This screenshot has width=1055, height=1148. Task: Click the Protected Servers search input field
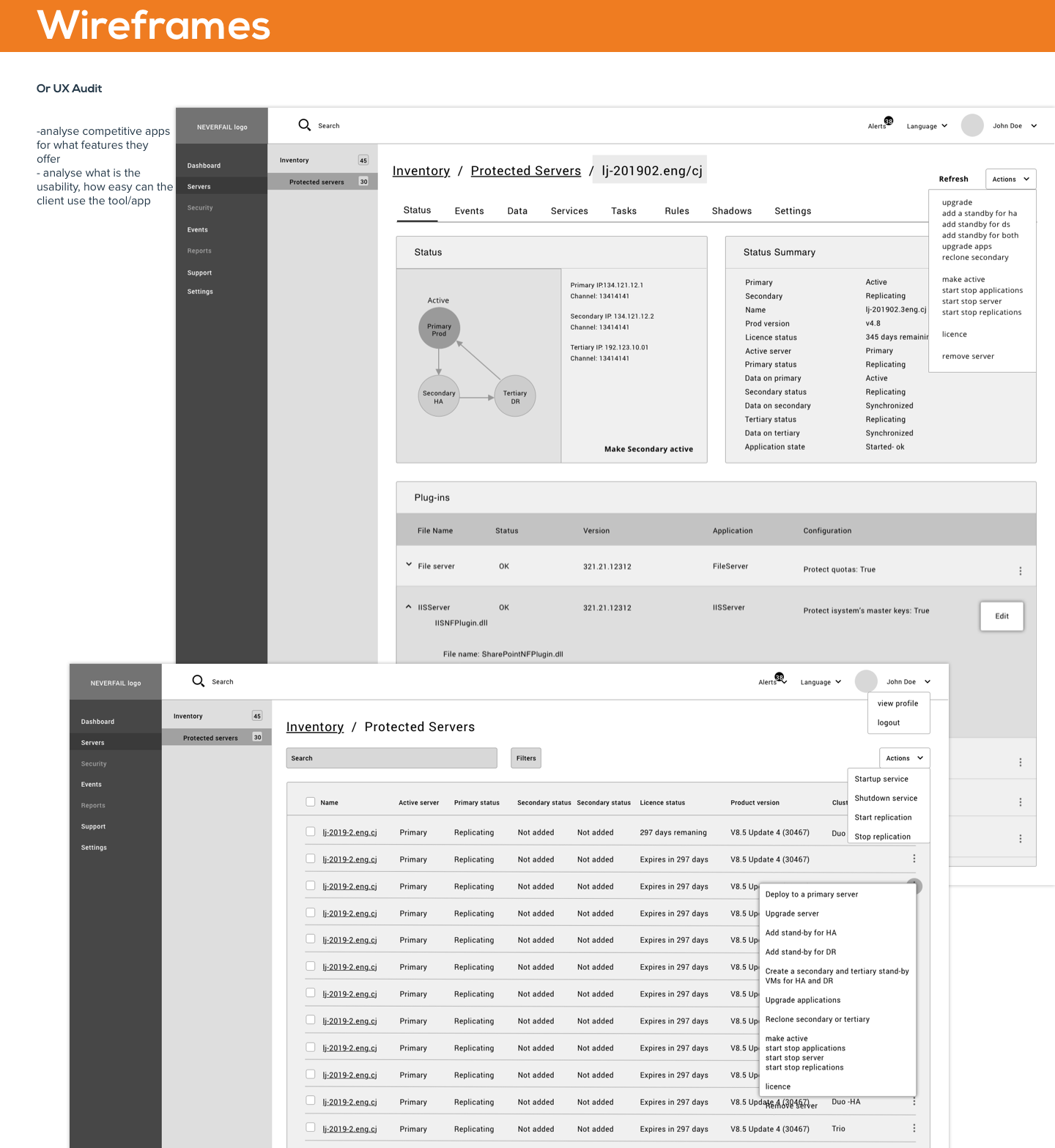point(391,758)
